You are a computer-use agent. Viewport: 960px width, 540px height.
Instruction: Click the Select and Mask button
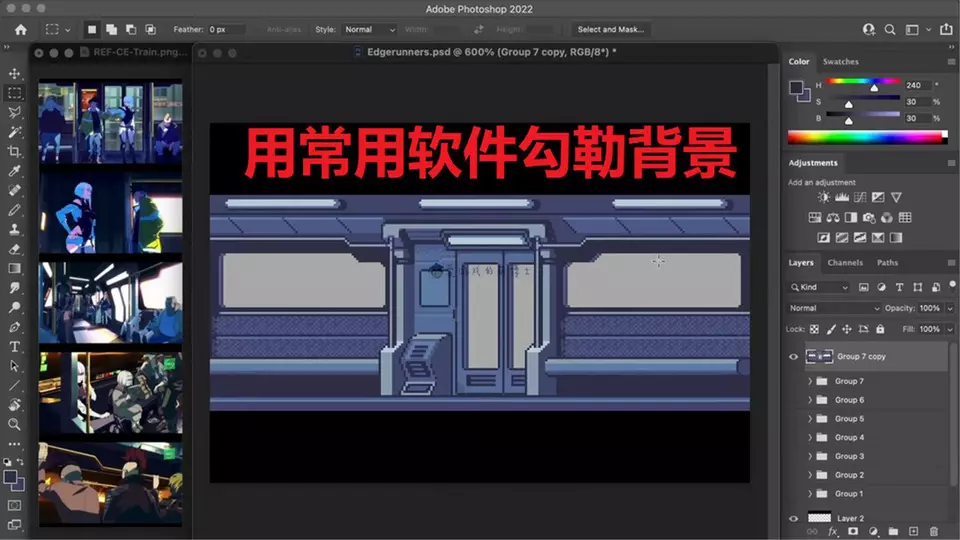[610, 29]
